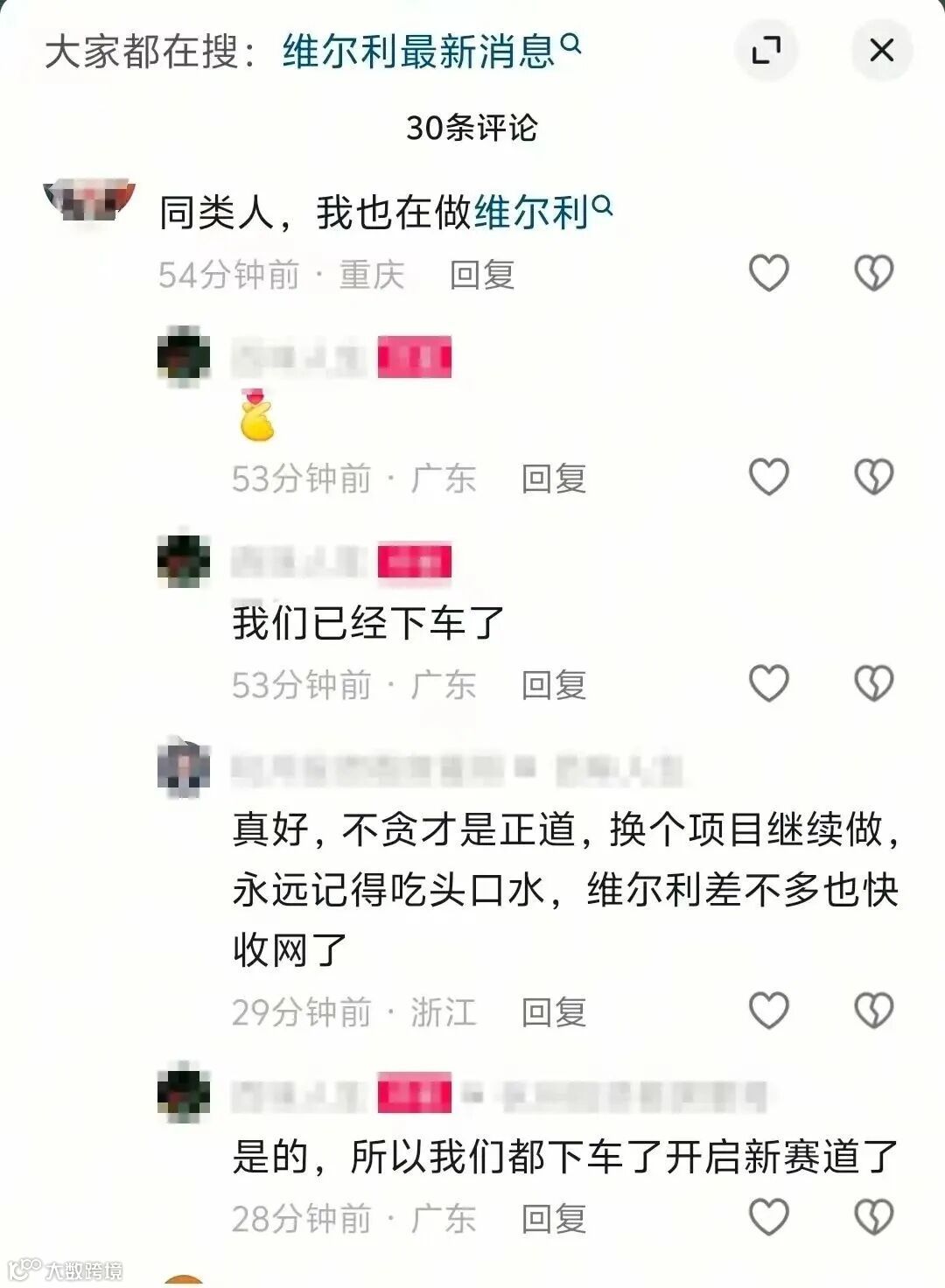Dislike the 开启新赛道 reply

point(874,1217)
